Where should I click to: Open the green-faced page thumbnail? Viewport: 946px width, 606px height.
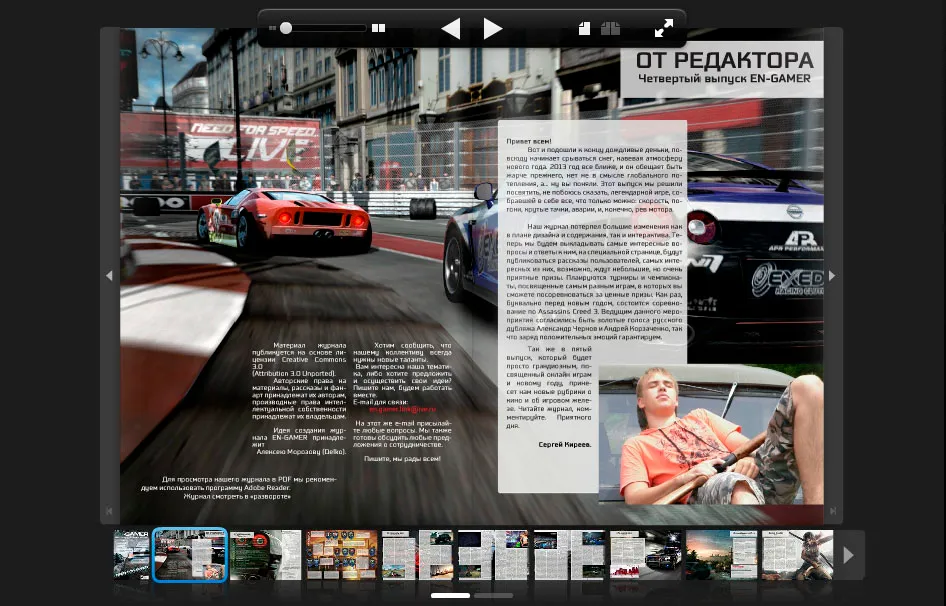click(x=265, y=555)
